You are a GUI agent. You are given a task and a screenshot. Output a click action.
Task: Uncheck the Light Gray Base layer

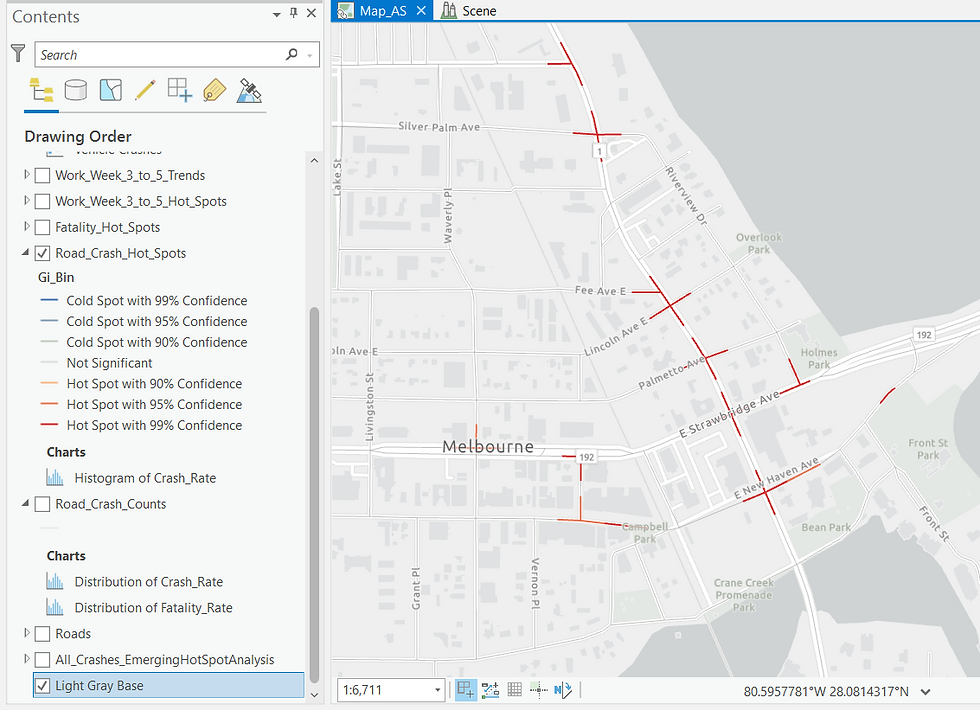pyautogui.click(x=42, y=686)
